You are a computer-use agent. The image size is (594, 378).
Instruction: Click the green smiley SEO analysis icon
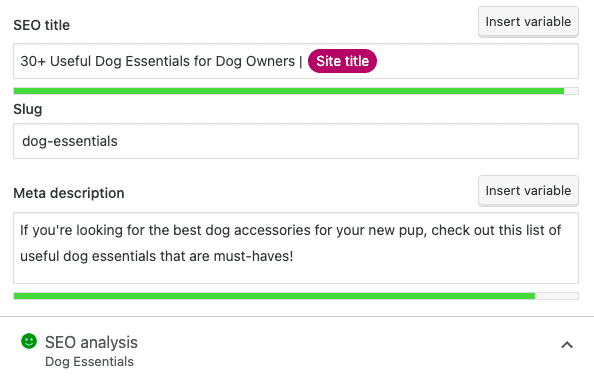pos(29,341)
